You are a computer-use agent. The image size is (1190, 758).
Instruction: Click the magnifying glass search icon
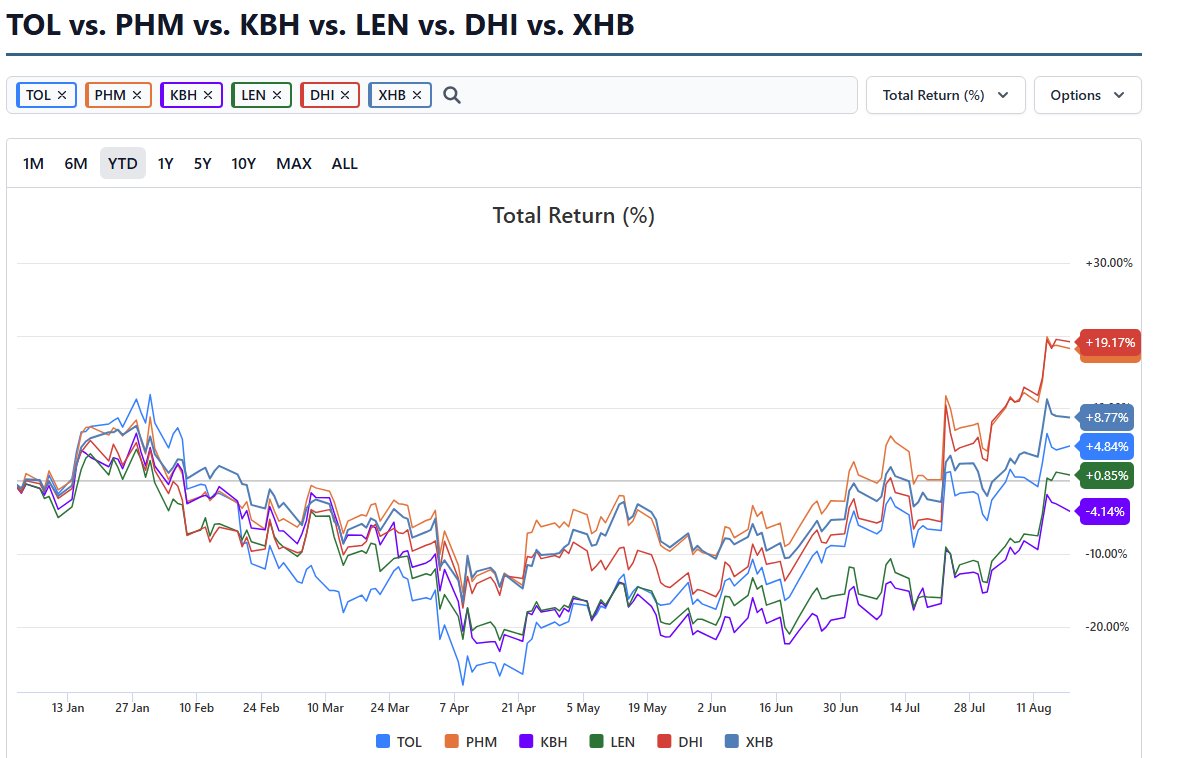pyautogui.click(x=452, y=95)
